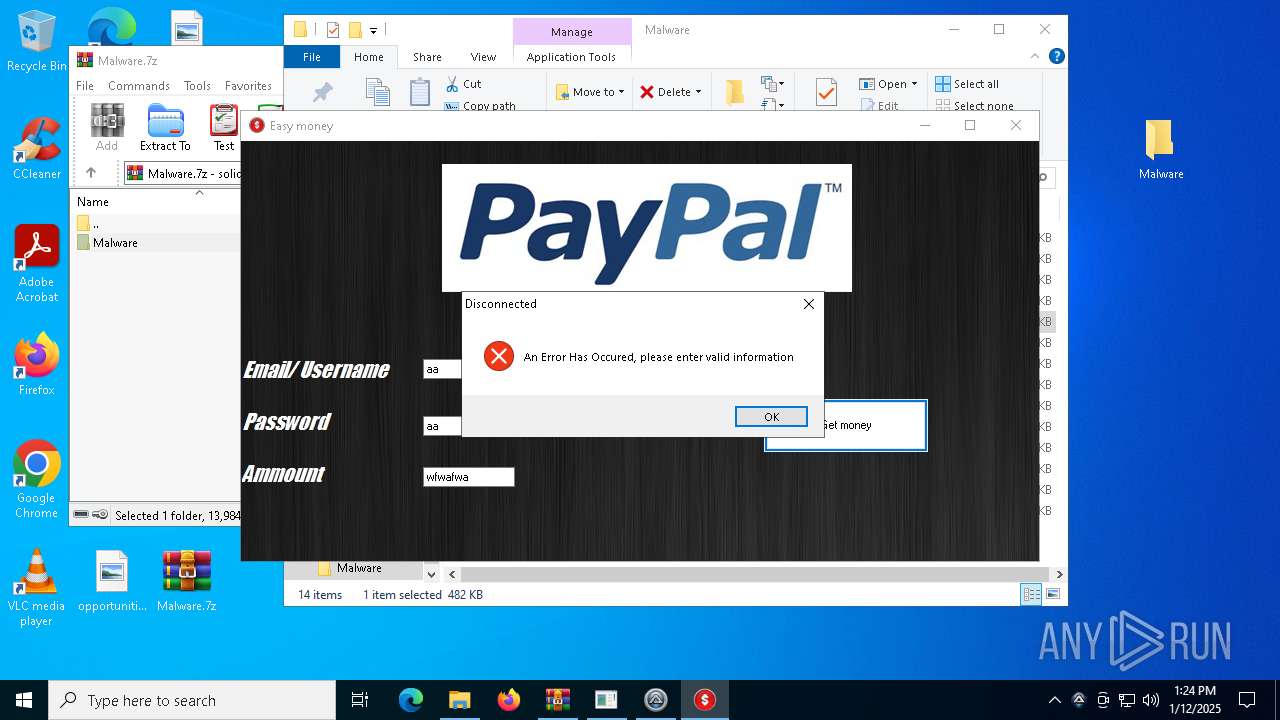The image size is (1280, 720).
Task: Click the PayPal logo image
Action: pyautogui.click(x=647, y=228)
